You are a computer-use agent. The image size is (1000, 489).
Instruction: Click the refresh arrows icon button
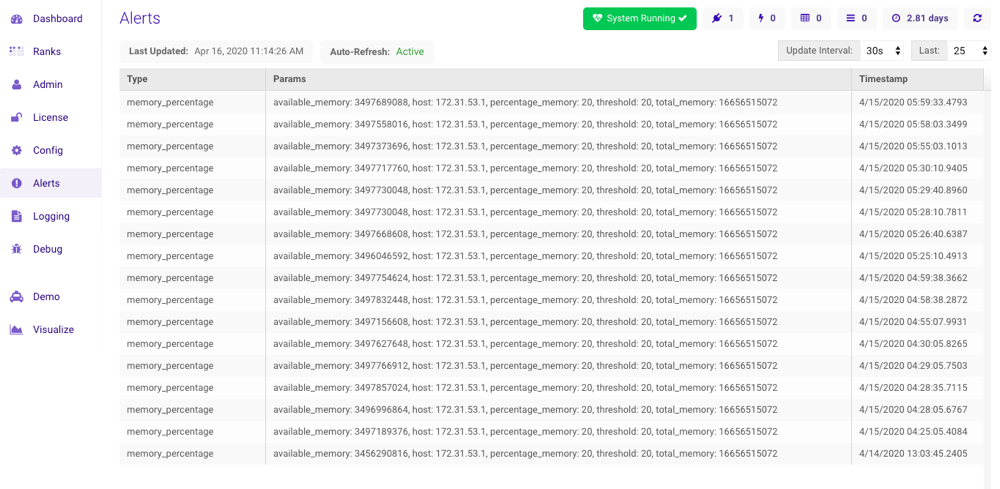(978, 18)
